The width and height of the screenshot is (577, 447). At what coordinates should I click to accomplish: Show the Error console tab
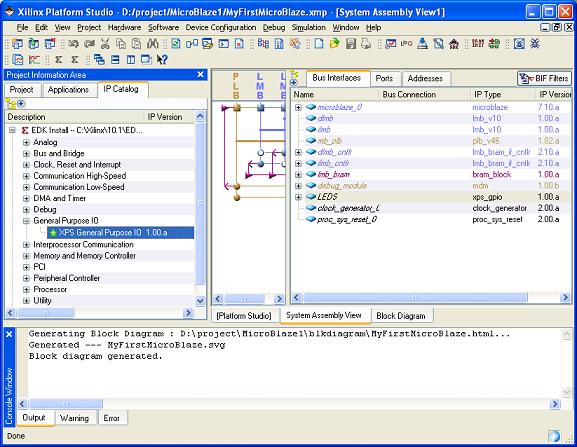111,418
